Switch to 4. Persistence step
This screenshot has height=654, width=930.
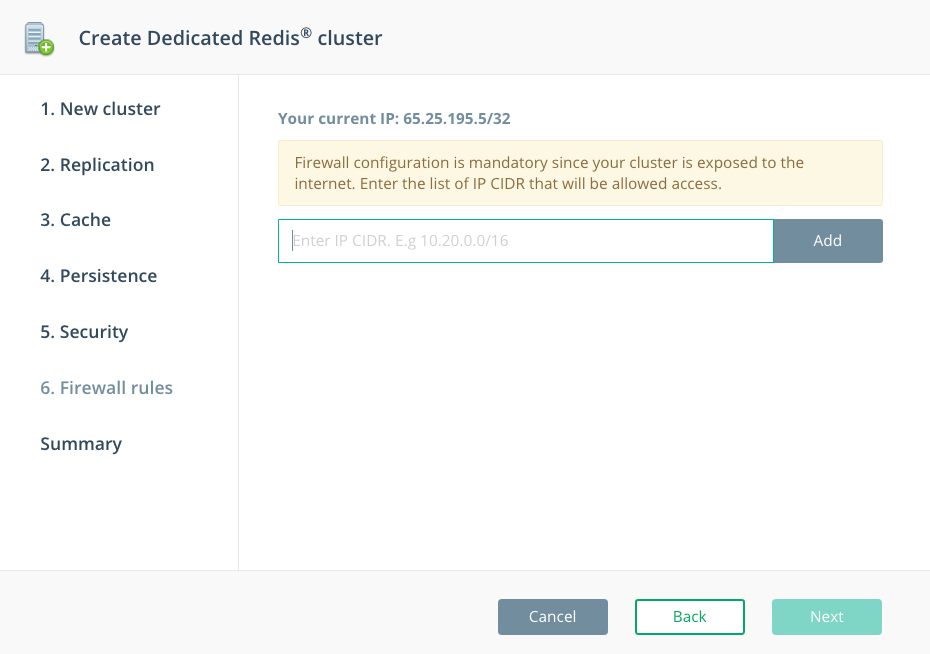pyautogui.click(x=98, y=276)
